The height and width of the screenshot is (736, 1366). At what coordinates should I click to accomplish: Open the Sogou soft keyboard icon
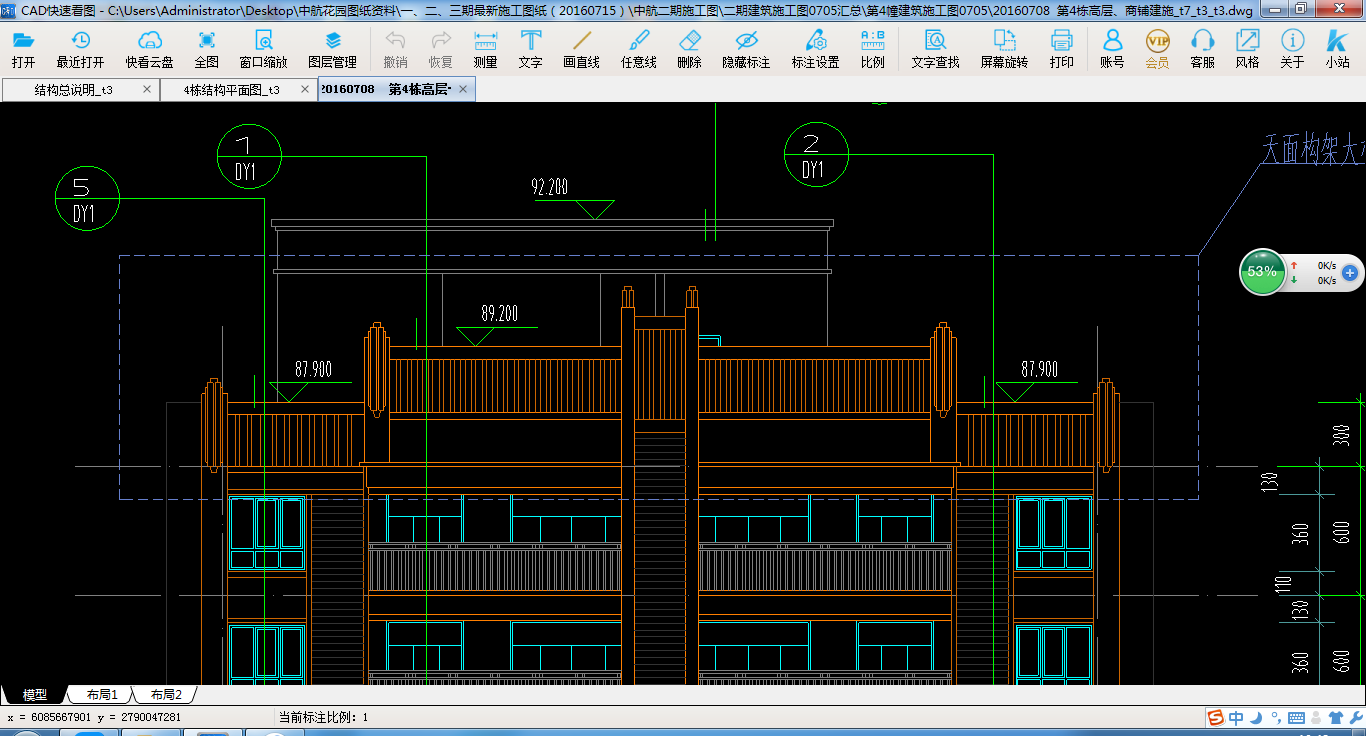click(1295, 717)
